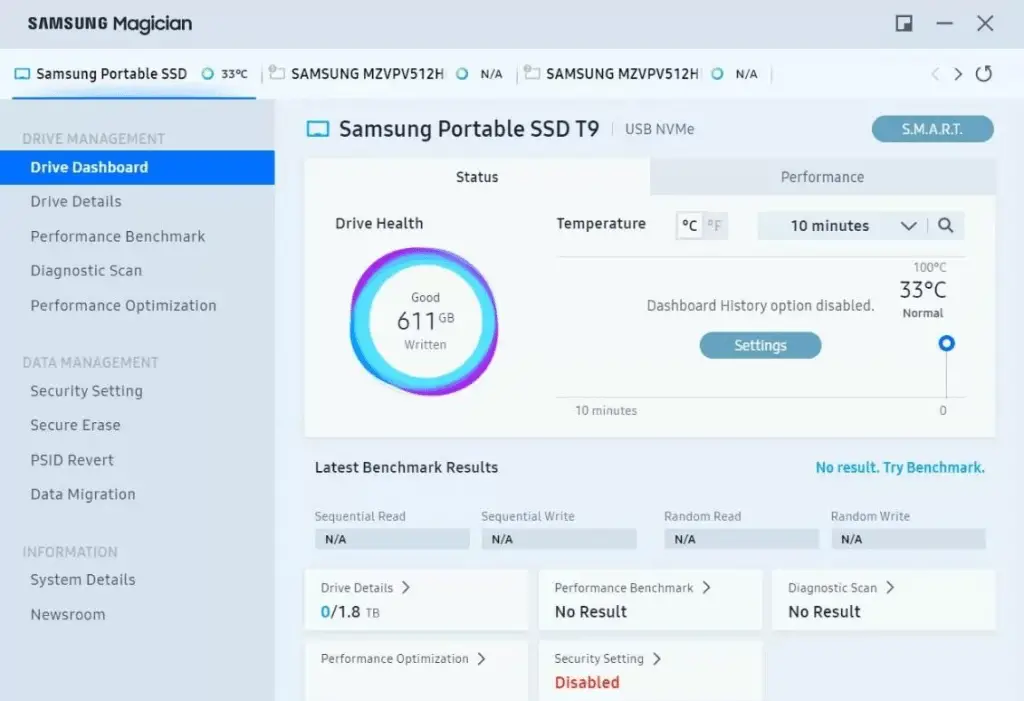The width and height of the screenshot is (1024, 701).
Task: Click No result. Try Benchmark link
Action: pyautogui.click(x=900, y=467)
